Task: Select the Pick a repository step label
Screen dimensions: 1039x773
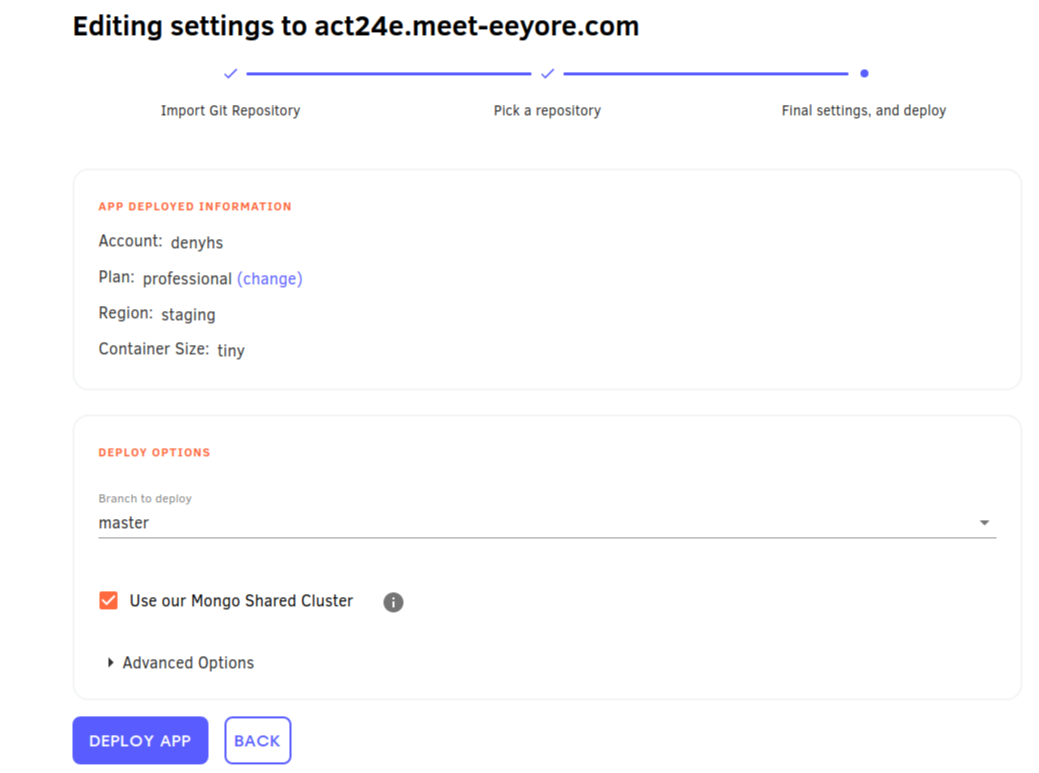Action: pos(547,111)
